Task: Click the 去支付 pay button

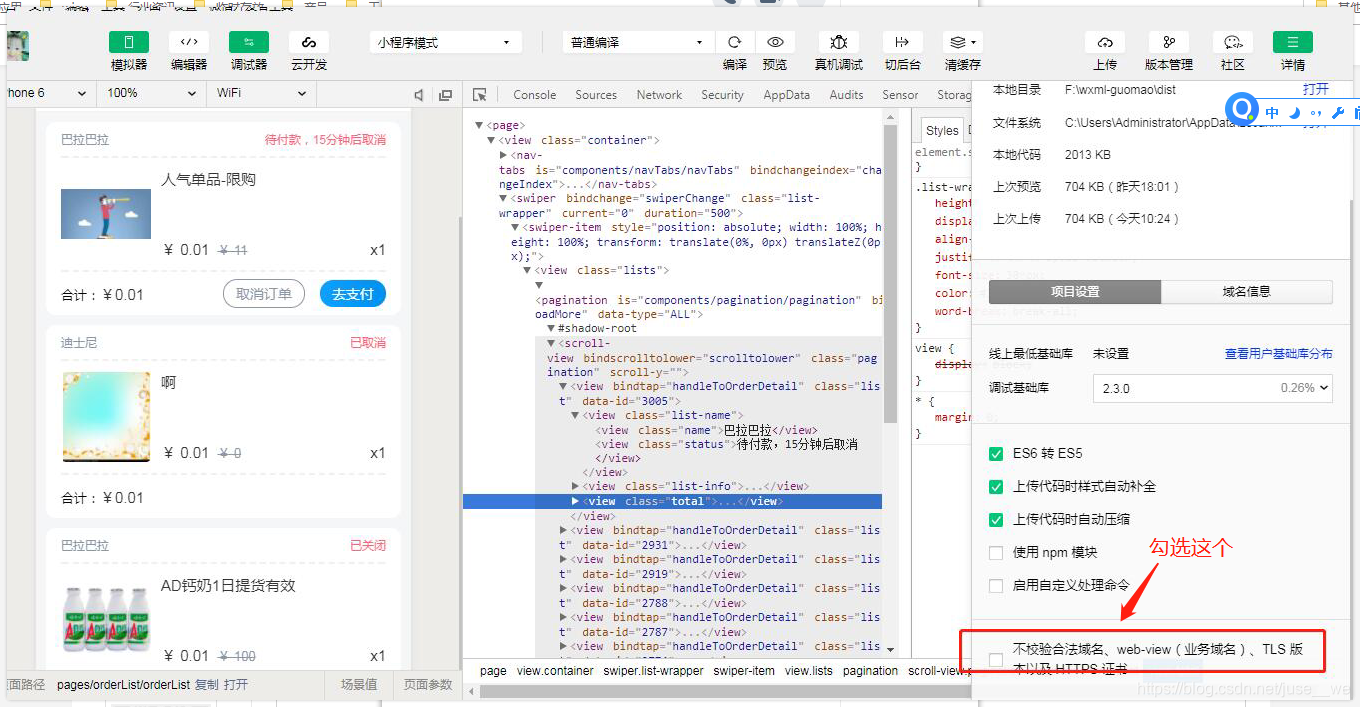Action: tap(352, 294)
